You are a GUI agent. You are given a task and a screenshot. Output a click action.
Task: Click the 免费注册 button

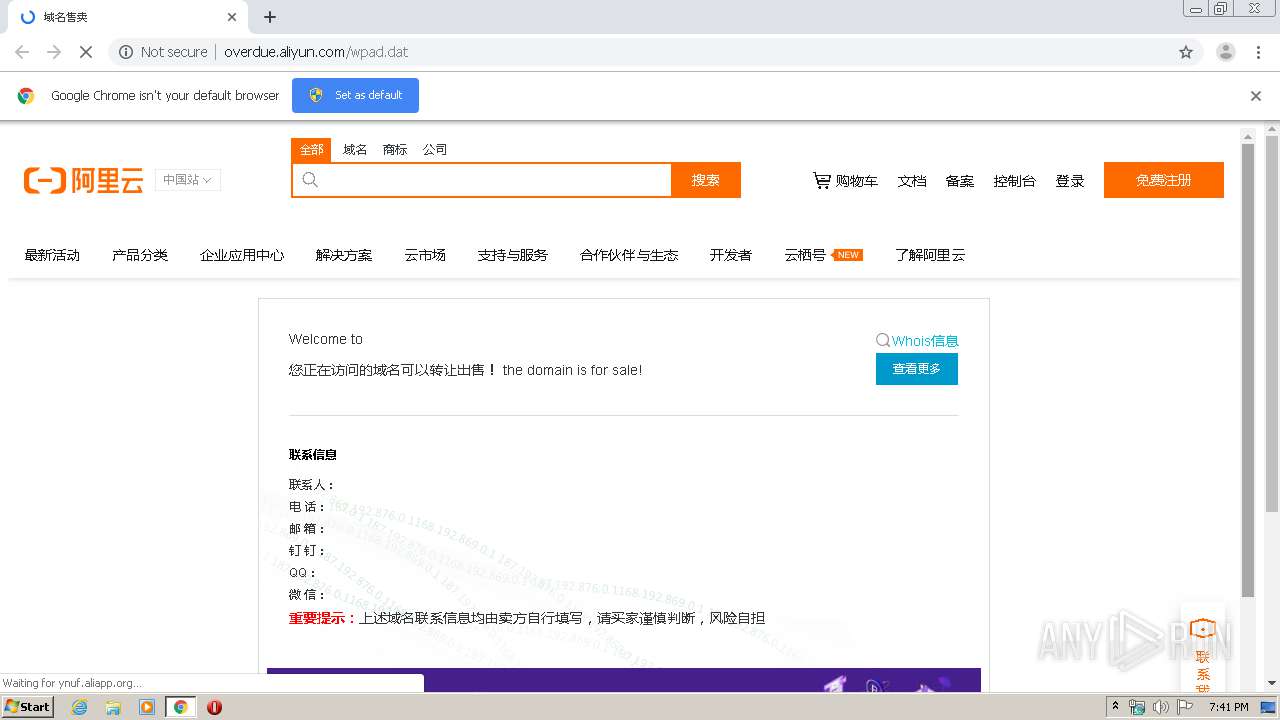[x=1164, y=180]
